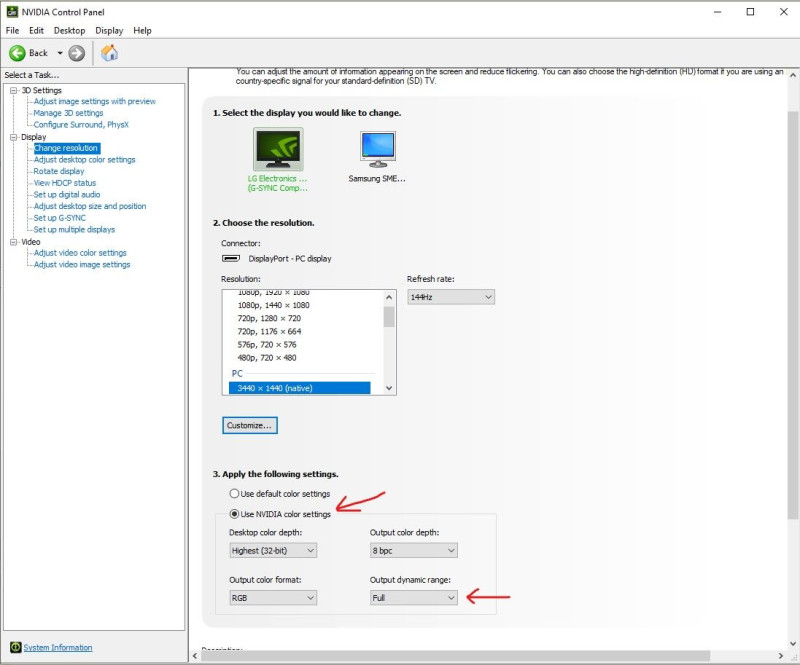The image size is (800, 665).
Task: Click the resolution list scrollbar thumb
Action: click(x=389, y=316)
